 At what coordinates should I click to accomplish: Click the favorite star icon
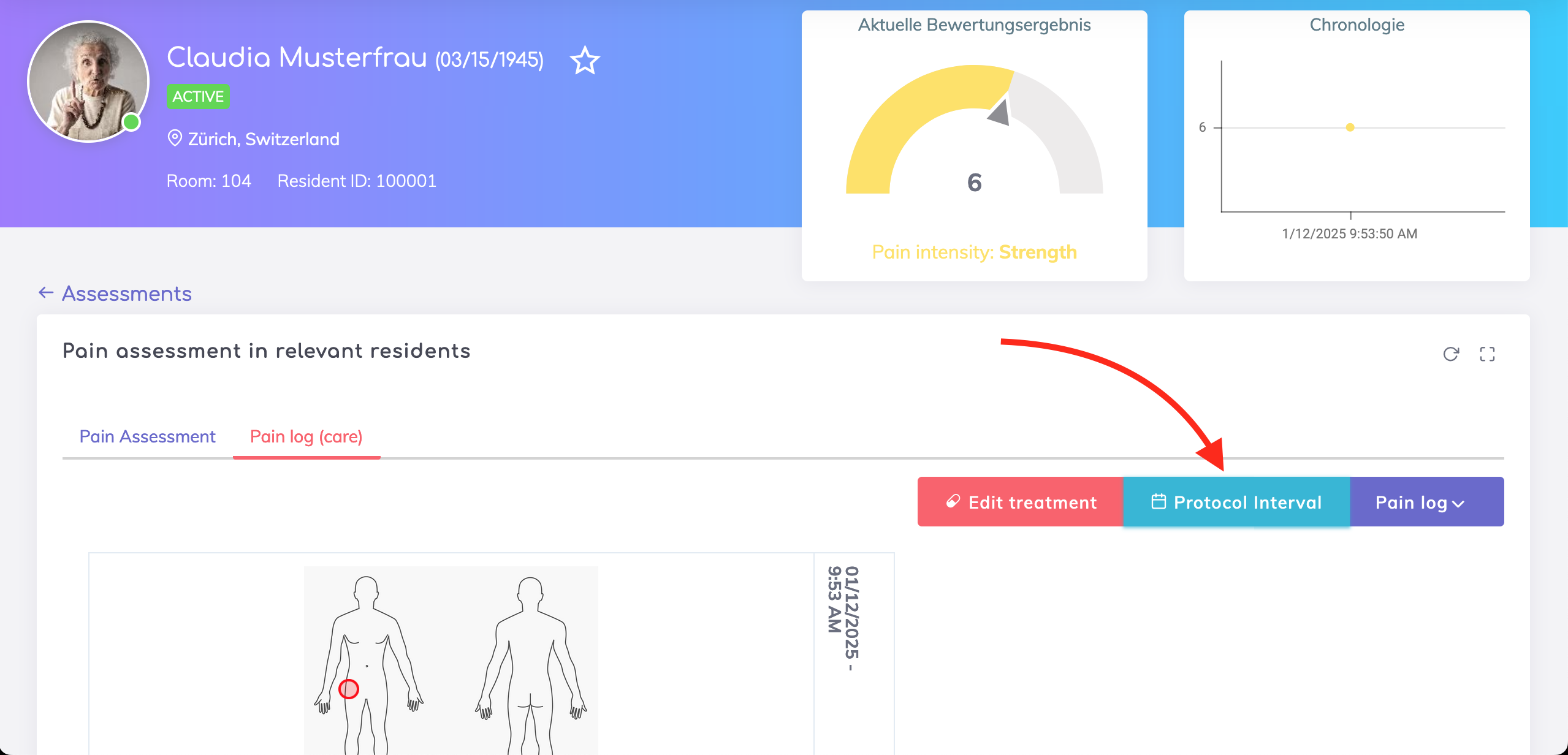(x=585, y=60)
